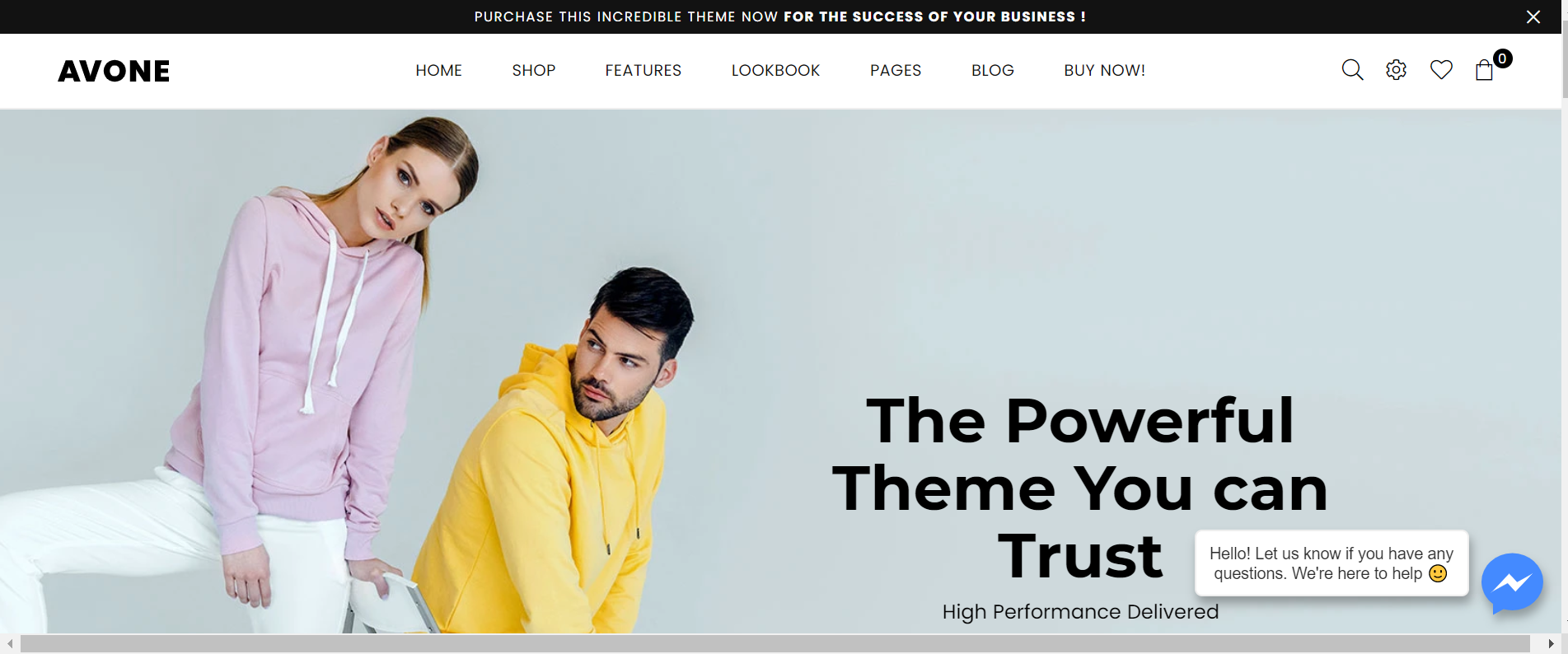This screenshot has height=654, width=1568.
Task: Open the settings gear icon
Action: 1396,70
